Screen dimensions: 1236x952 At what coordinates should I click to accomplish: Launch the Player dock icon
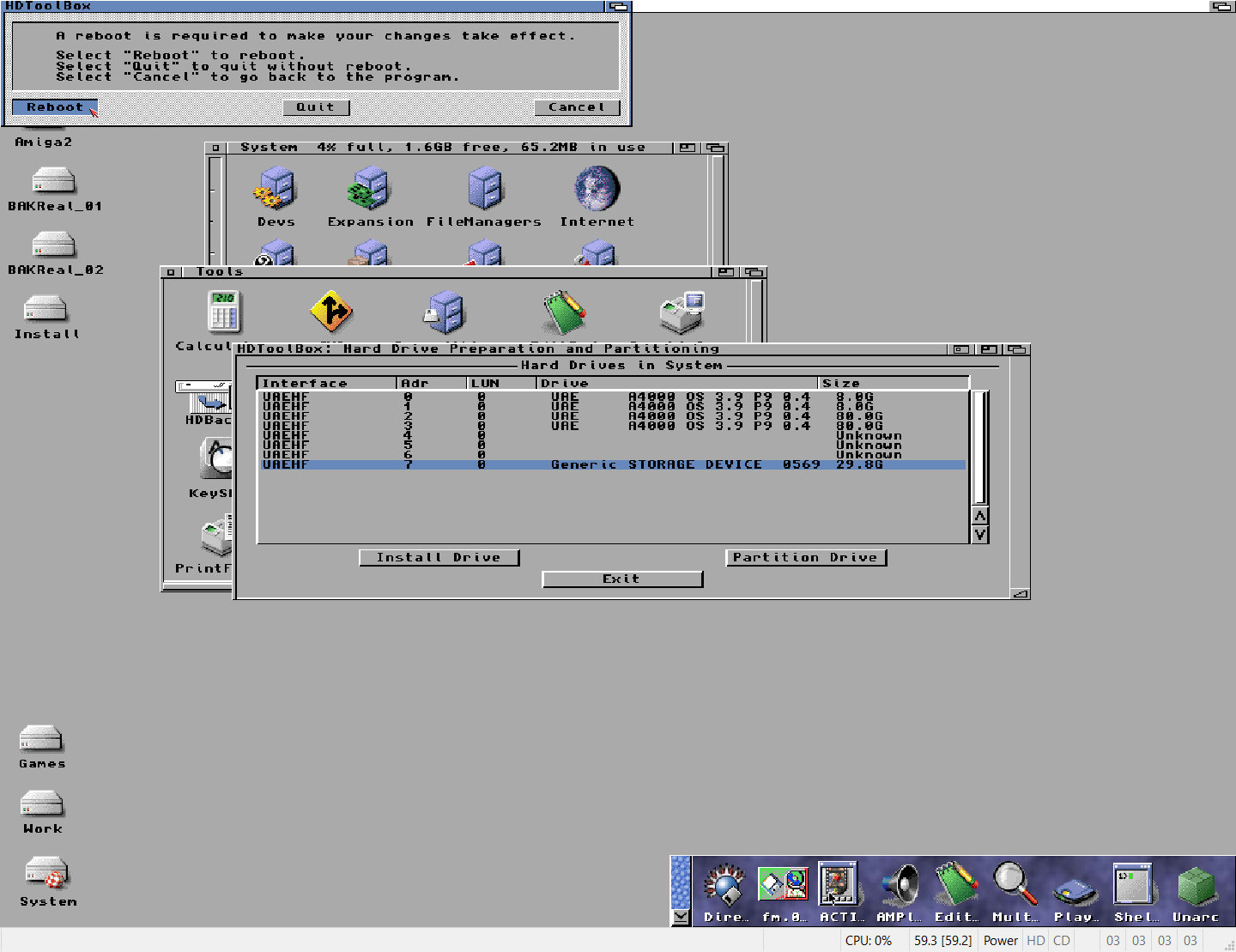click(1076, 892)
